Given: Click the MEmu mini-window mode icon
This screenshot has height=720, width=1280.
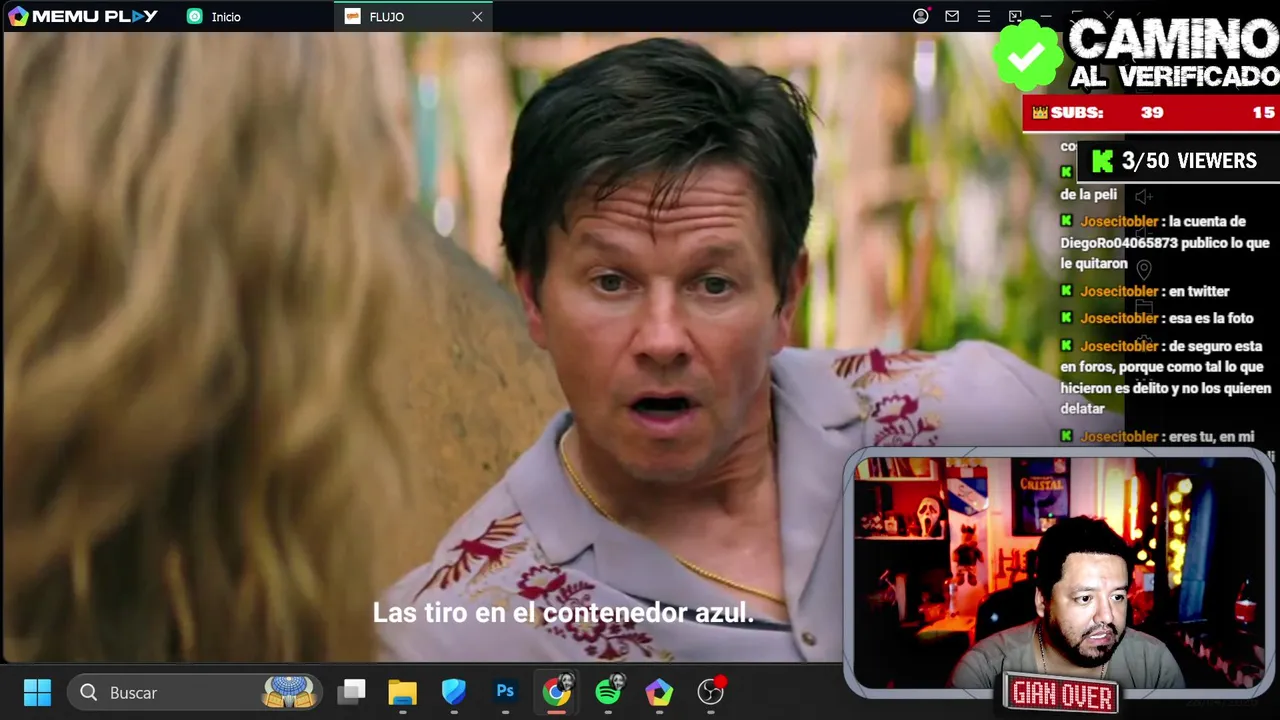Looking at the screenshot, I should coord(1015,16).
